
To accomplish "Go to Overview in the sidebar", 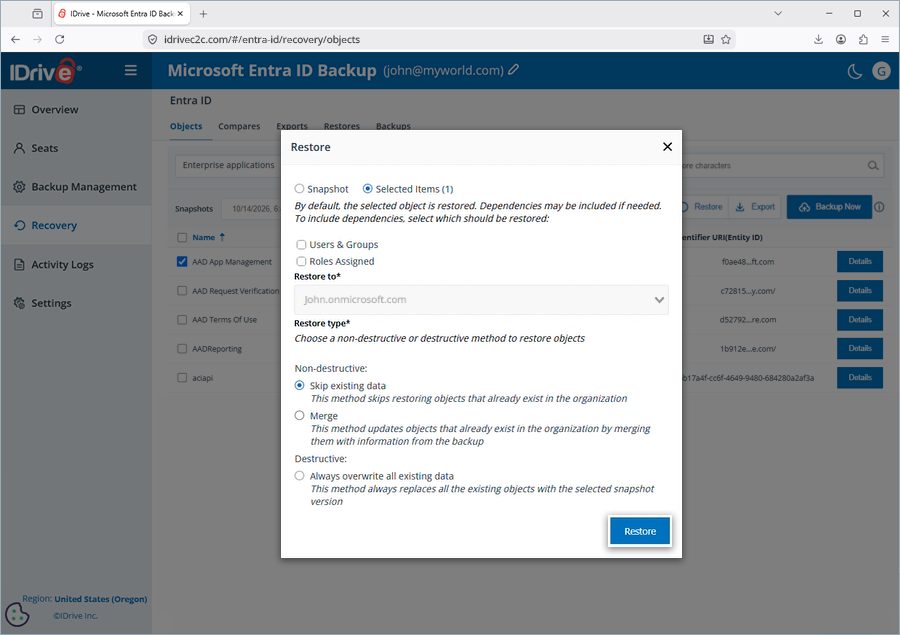I will [x=55, y=110].
